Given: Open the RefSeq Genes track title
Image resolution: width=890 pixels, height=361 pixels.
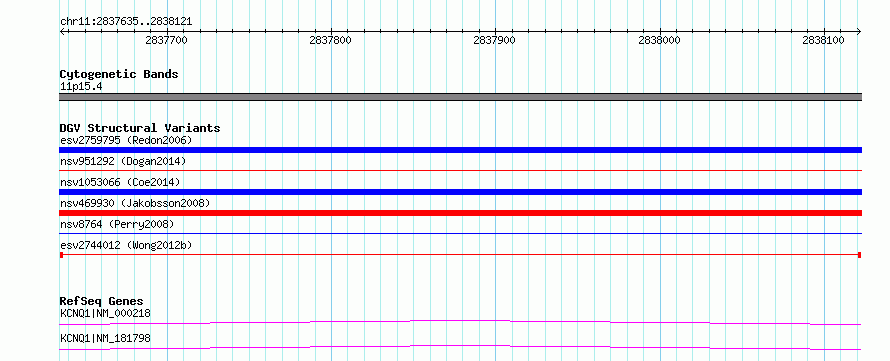Looking at the screenshot, I should [x=102, y=301].
